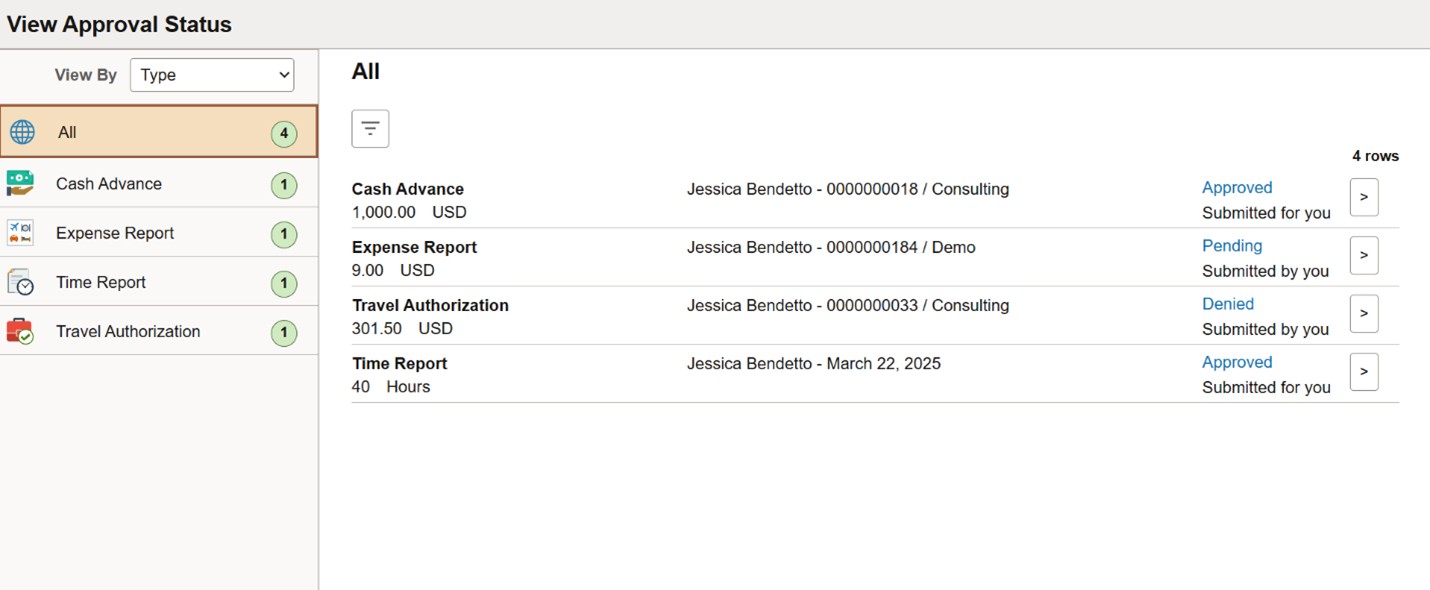Expand the Cash Advance row details arrow
This screenshot has width=1430, height=590.
click(x=1364, y=198)
